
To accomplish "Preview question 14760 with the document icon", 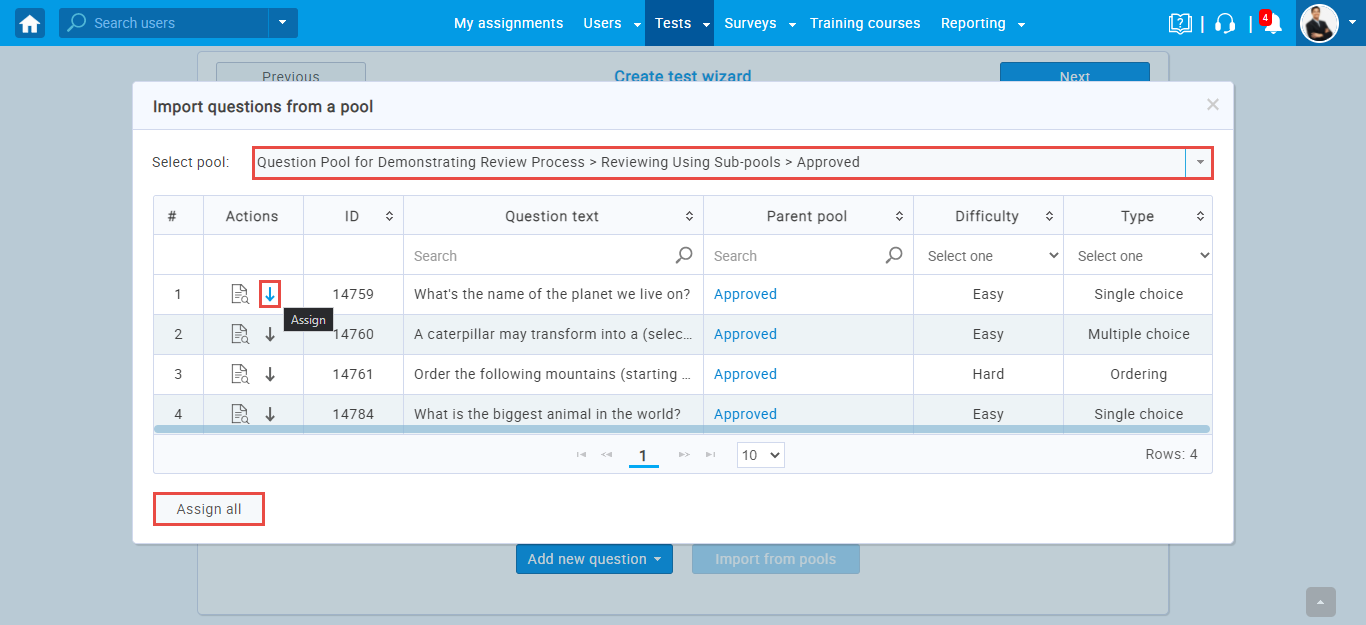I will coord(239,334).
